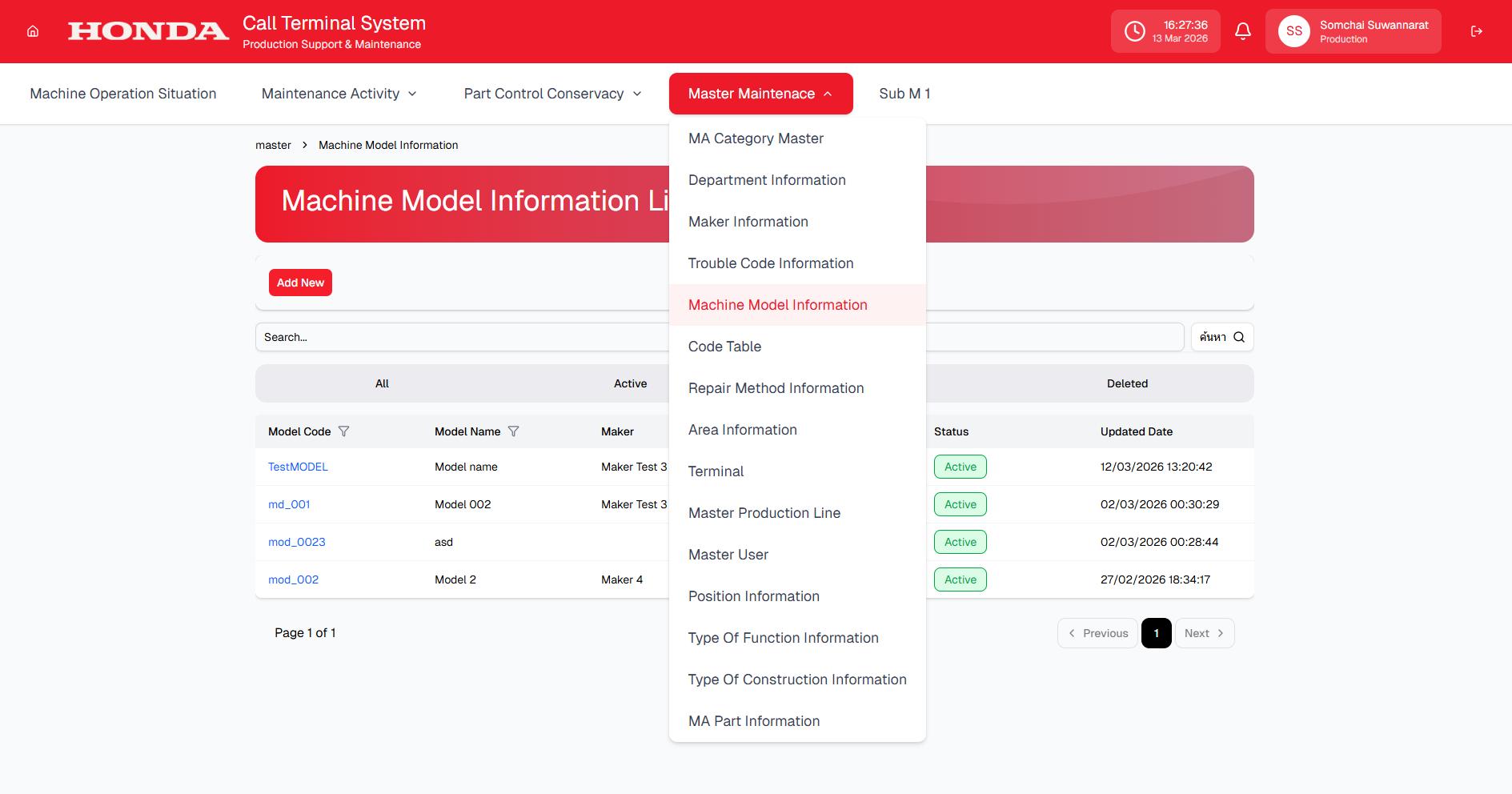Screen dimensions: 1512x794
Task: Open the notifications bell
Action: tap(1242, 31)
